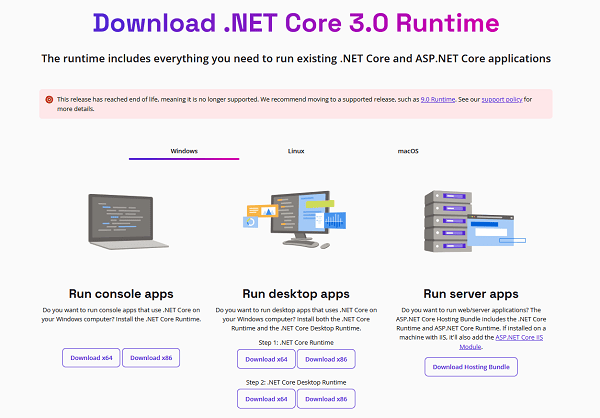Download x64 for Step 2 Desktop Runtime
The image size is (600, 418).
266,399
